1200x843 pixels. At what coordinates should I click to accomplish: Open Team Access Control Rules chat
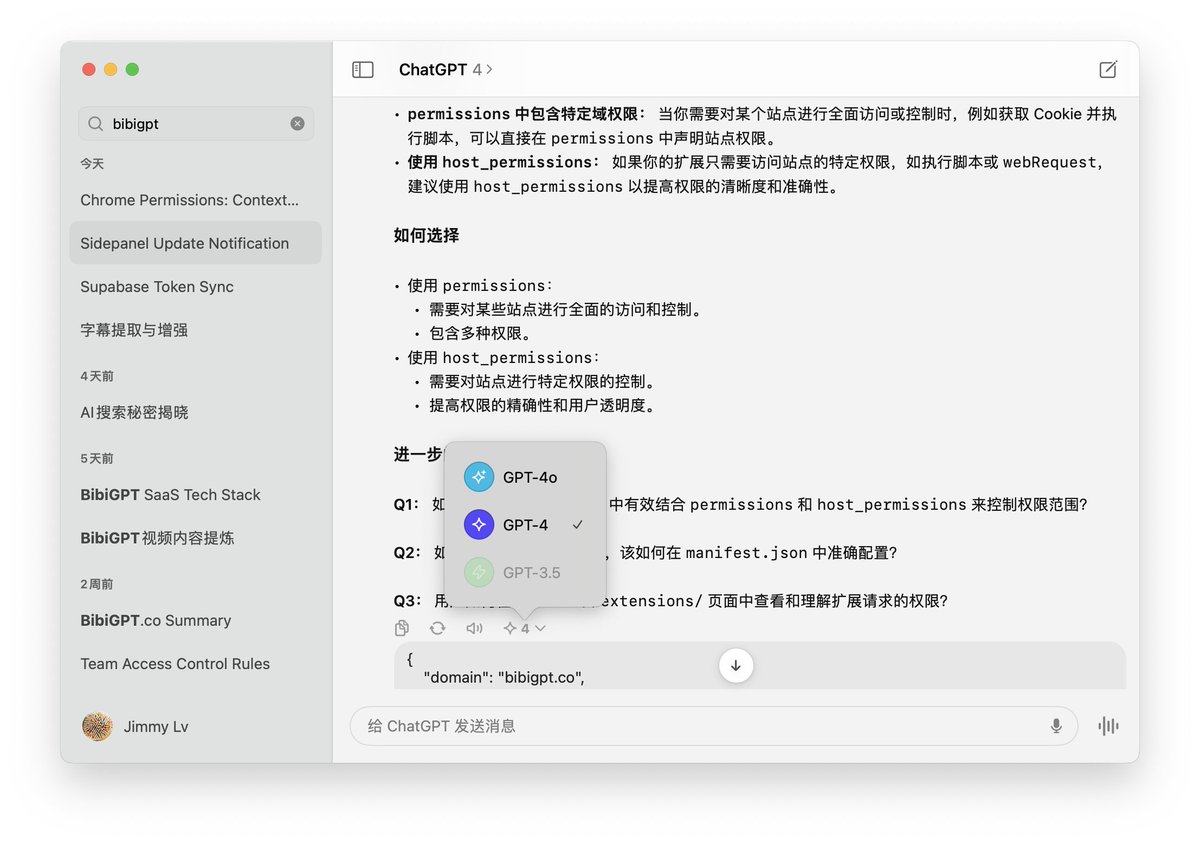(x=196, y=664)
